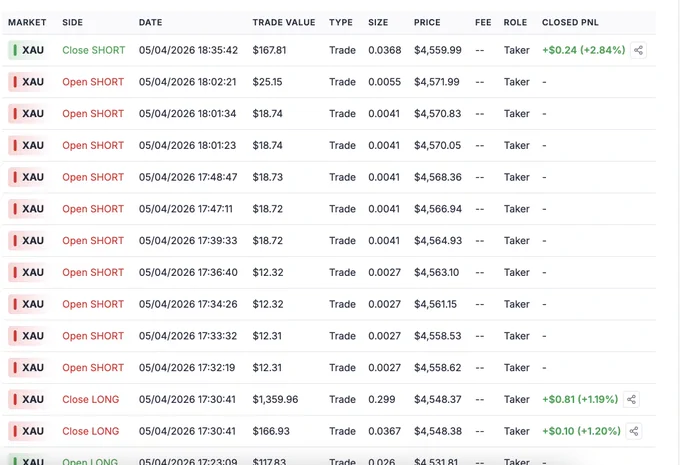Select trade value $167.81
Screen dimensions: 680x465
point(269,50)
